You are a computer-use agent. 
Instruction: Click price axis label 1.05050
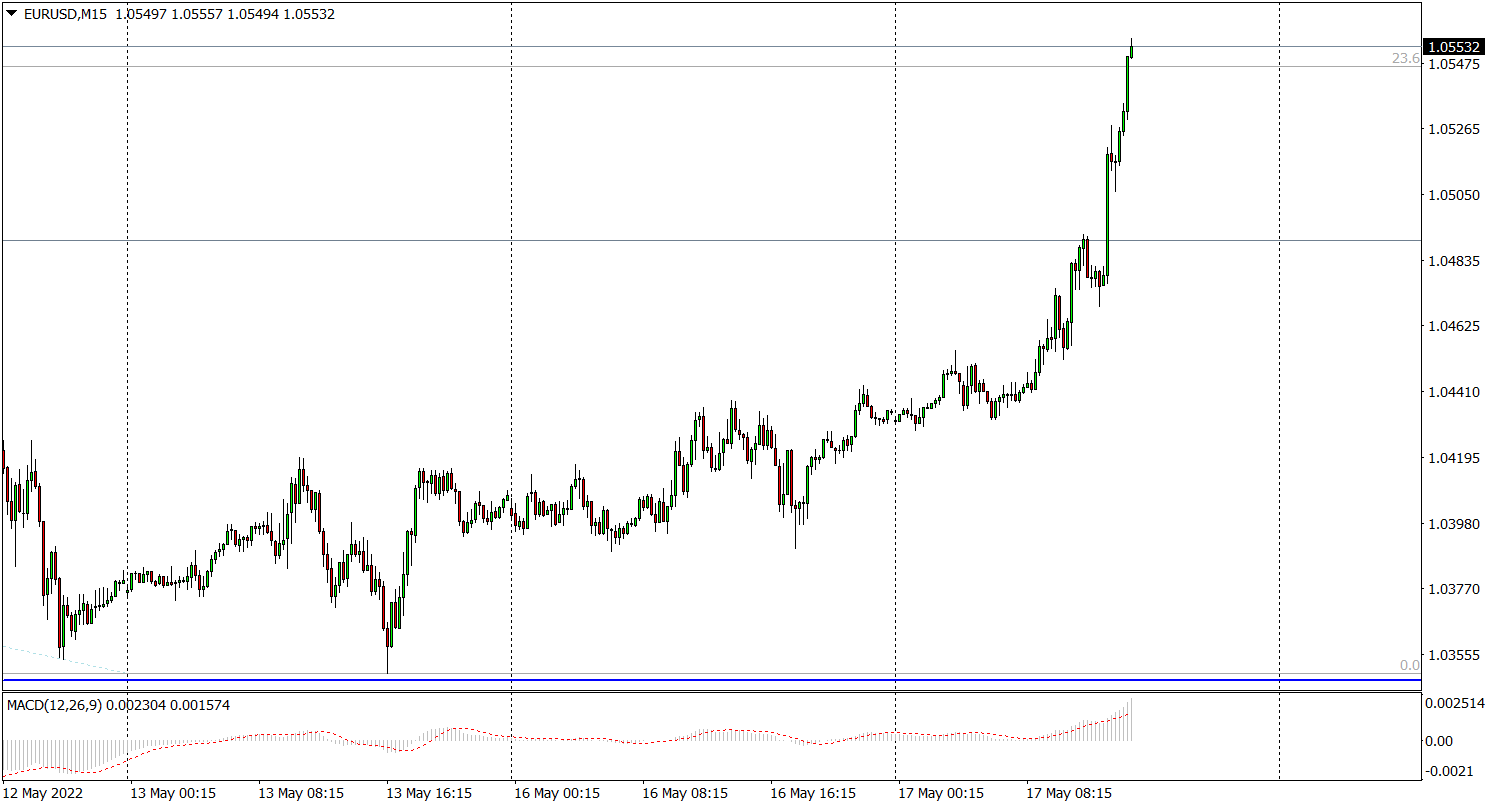[1454, 195]
